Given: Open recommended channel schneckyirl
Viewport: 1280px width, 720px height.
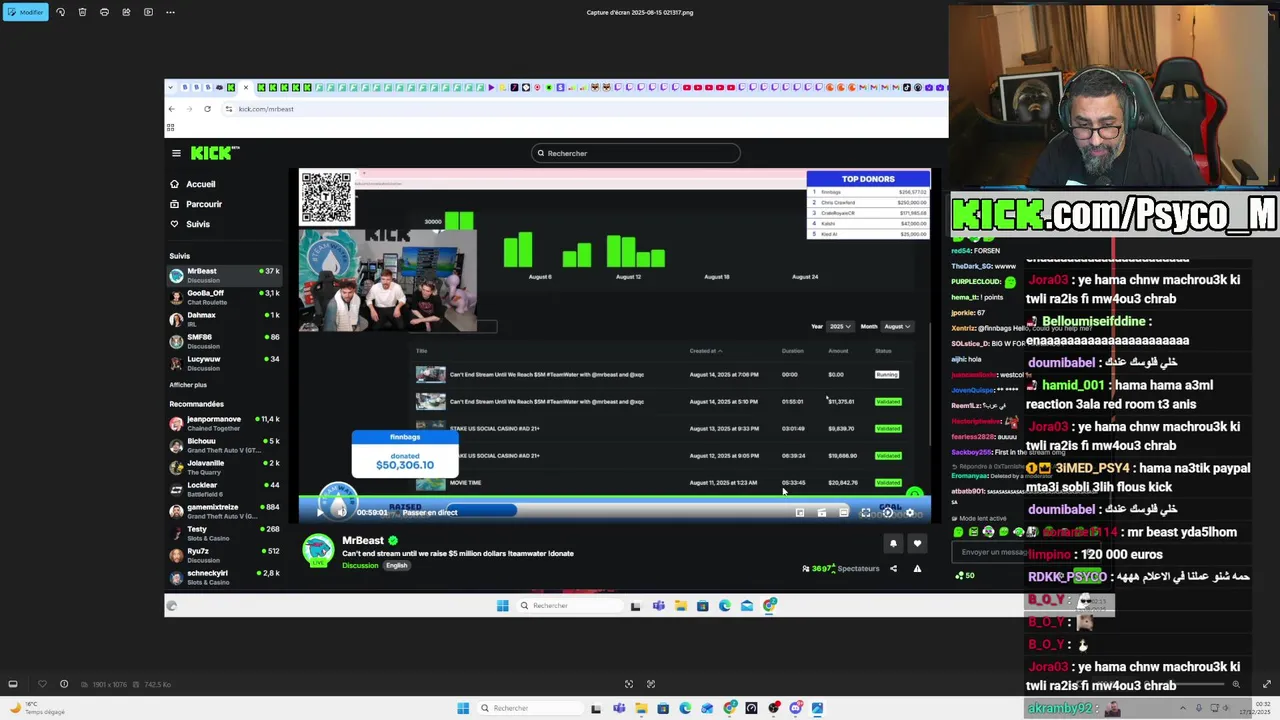Looking at the screenshot, I should click(x=225, y=577).
